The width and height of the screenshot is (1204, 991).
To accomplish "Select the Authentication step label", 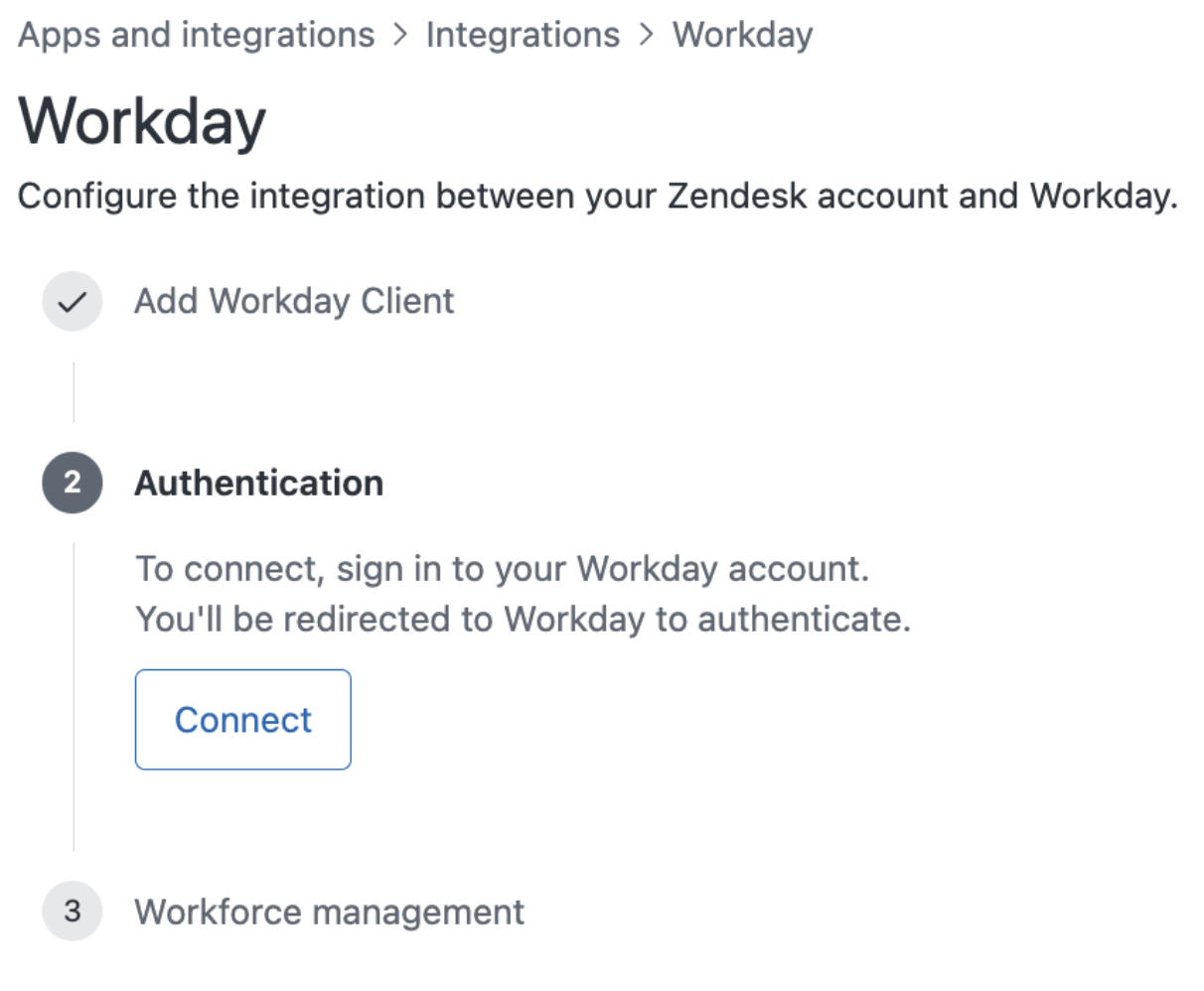I will click(259, 483).
